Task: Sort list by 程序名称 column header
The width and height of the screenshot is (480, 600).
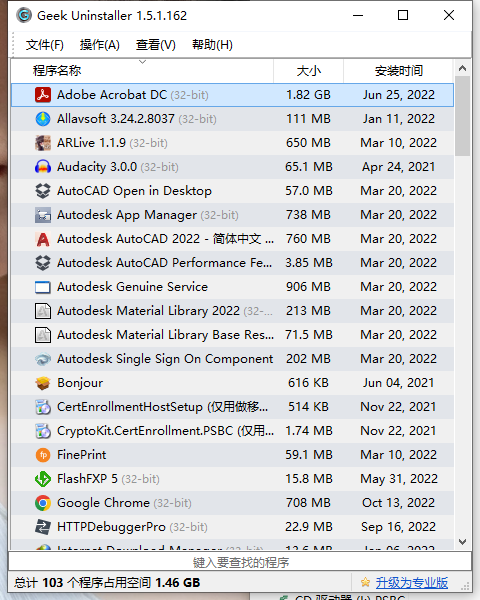Action: tap(142, 71)
